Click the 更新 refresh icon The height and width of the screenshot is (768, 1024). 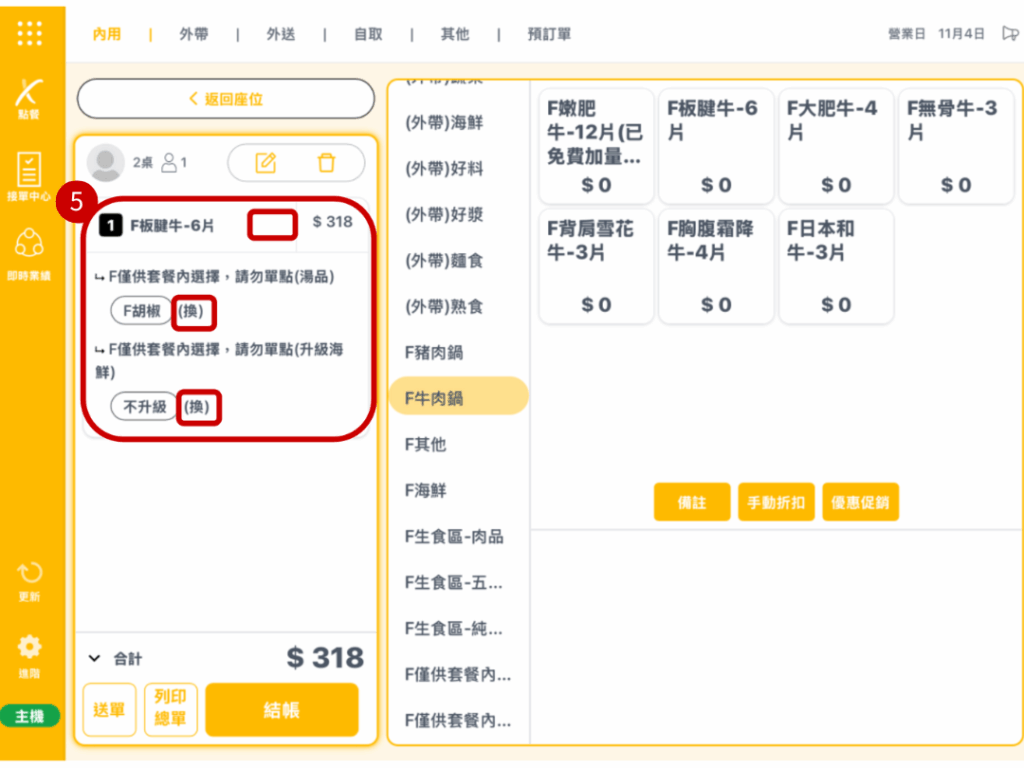(30, 580)
